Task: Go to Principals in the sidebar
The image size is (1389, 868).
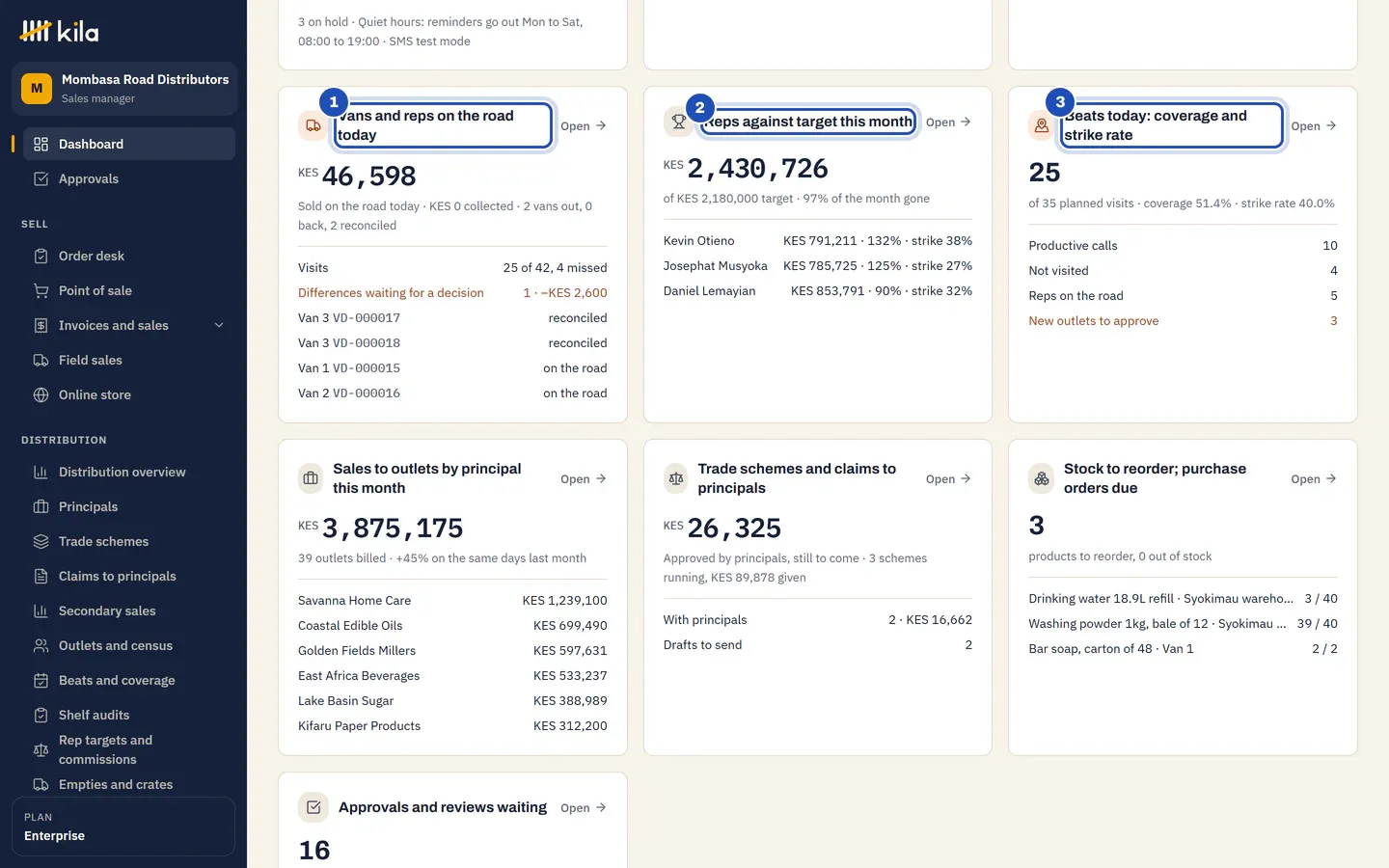Action: 128,506
